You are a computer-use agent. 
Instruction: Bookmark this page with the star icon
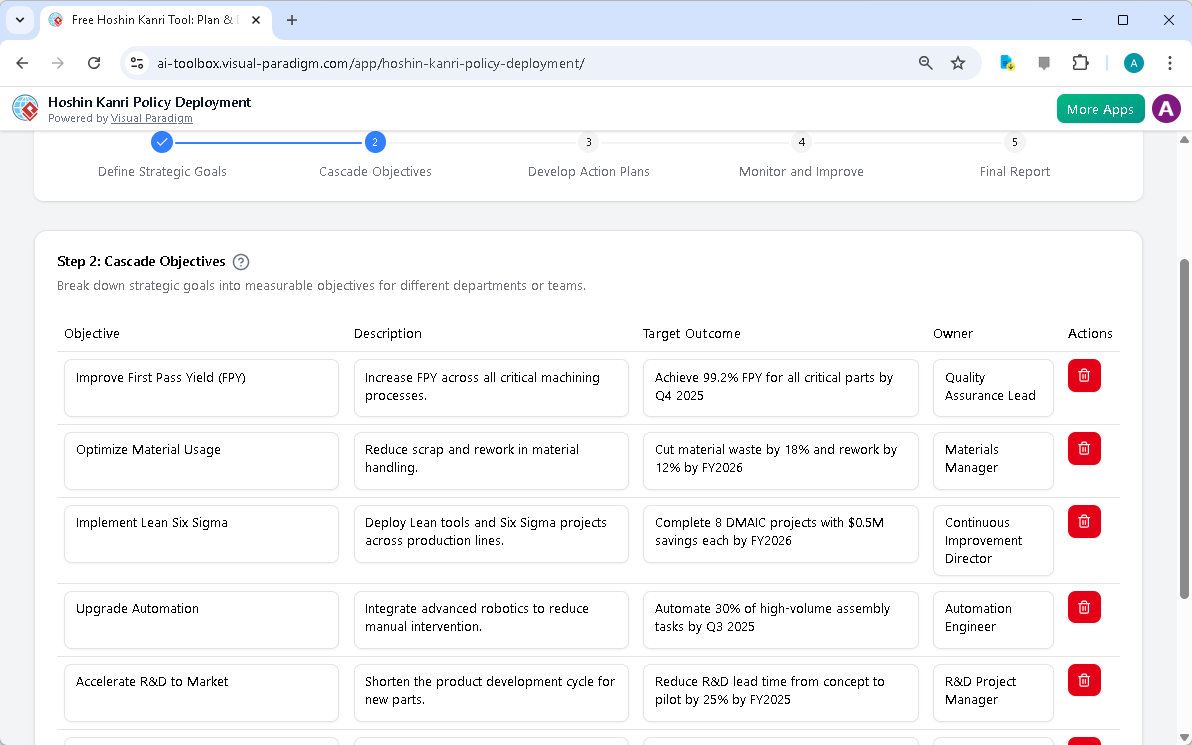pyautogui.click(x=958, y=62)
